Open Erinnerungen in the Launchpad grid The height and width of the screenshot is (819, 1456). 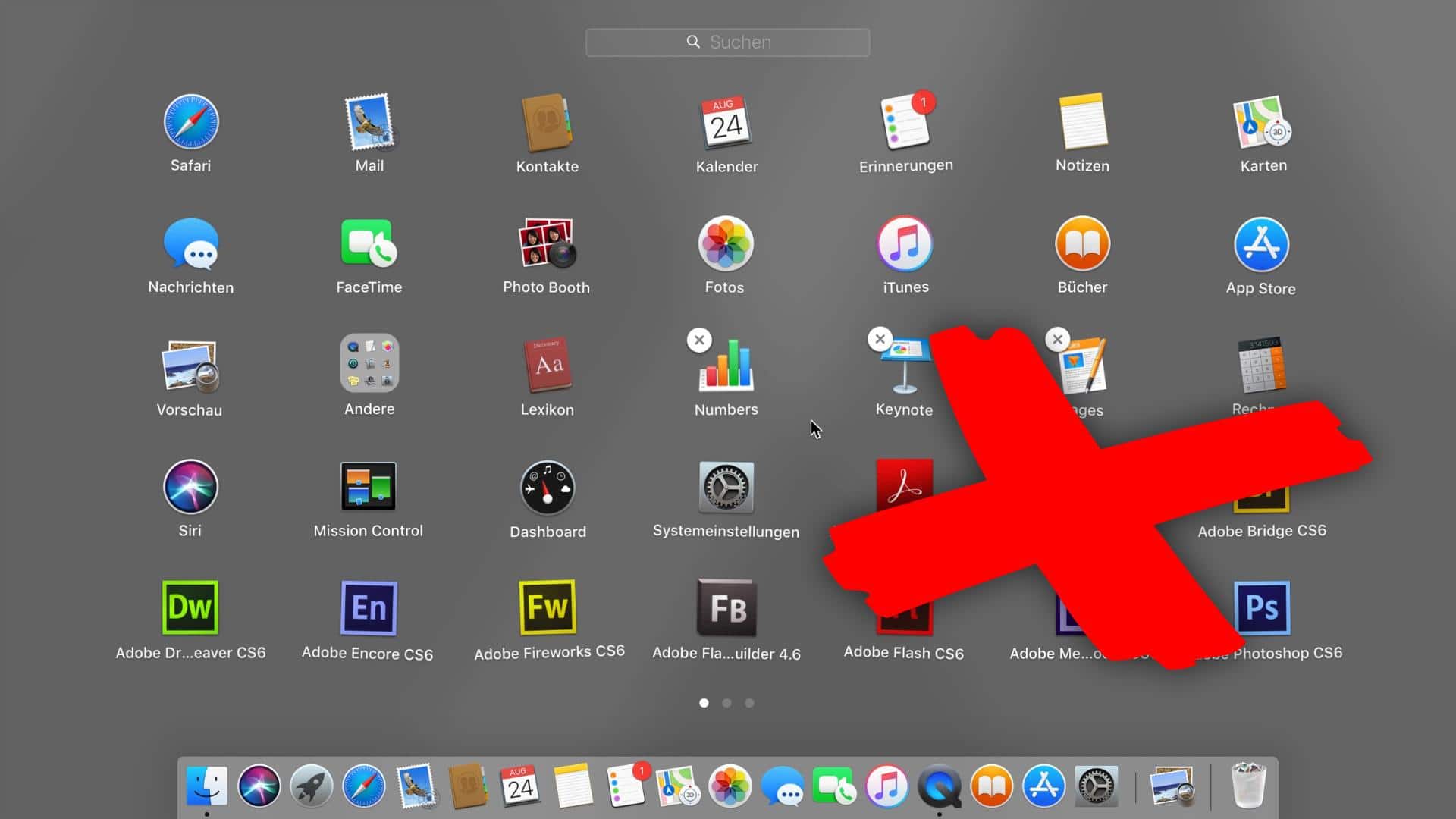[906, 121]
